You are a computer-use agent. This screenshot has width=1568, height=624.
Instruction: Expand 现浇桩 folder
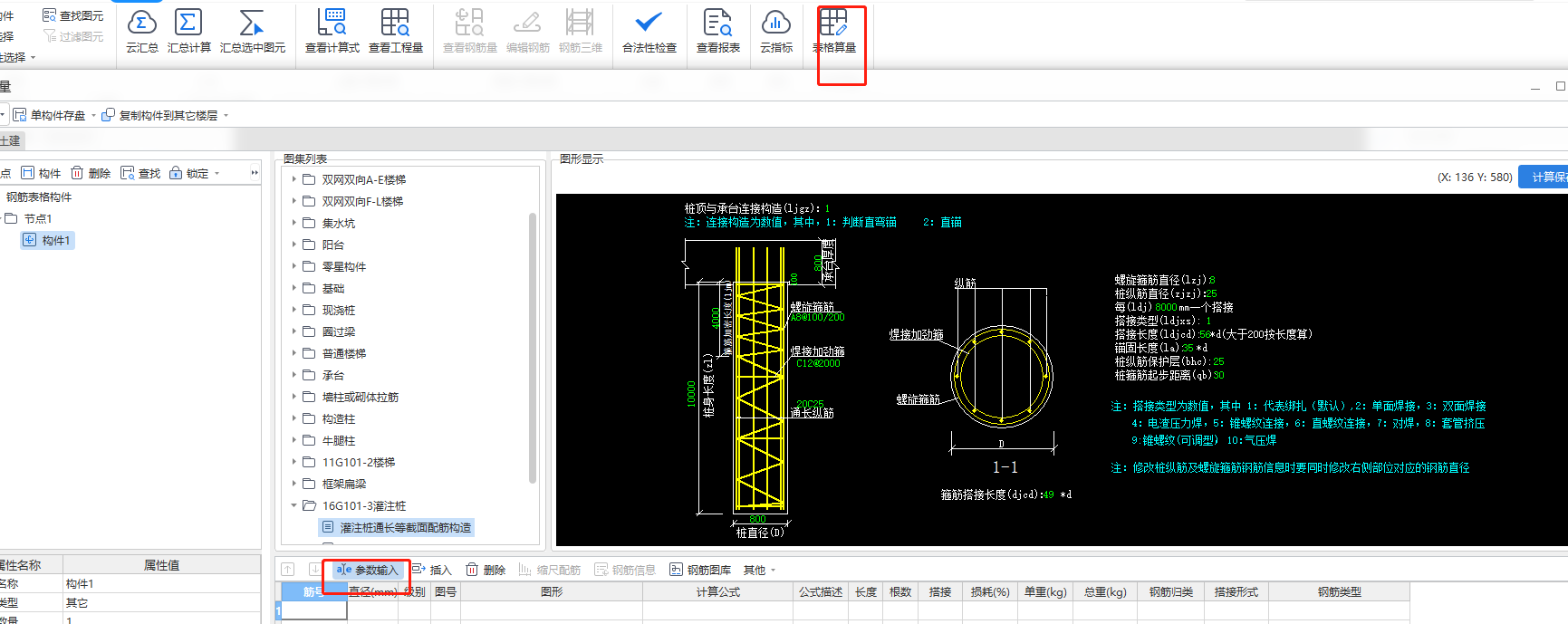[x=293, y=310]
